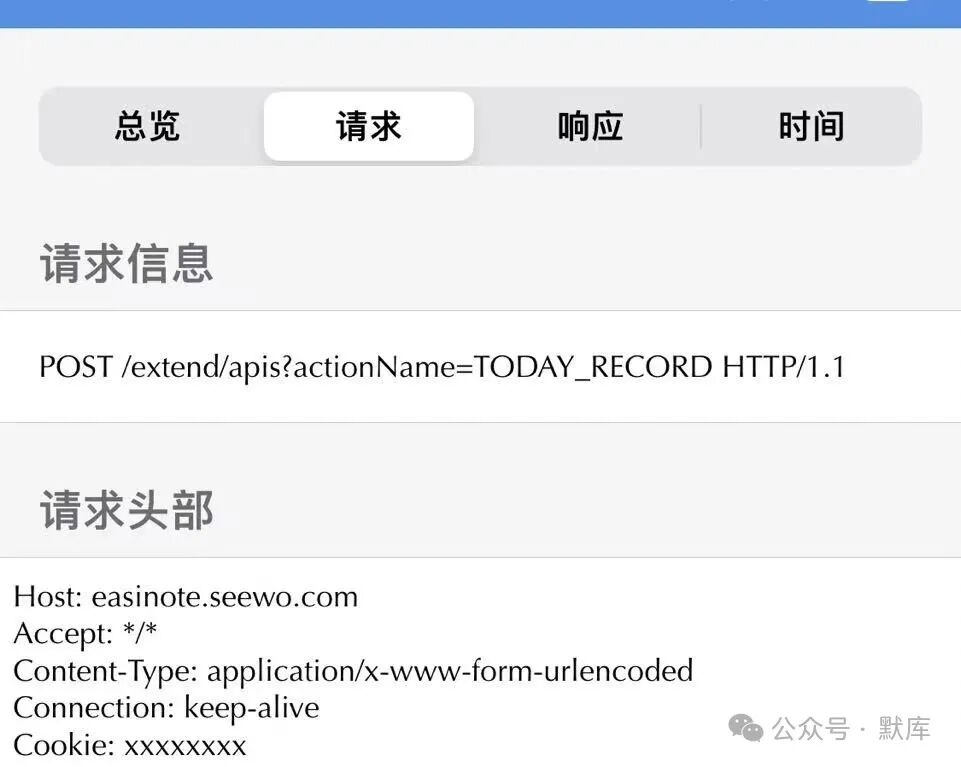961x767 pixels.
Task: Click the Content-Type header label
Action: (x=105, y=671)
